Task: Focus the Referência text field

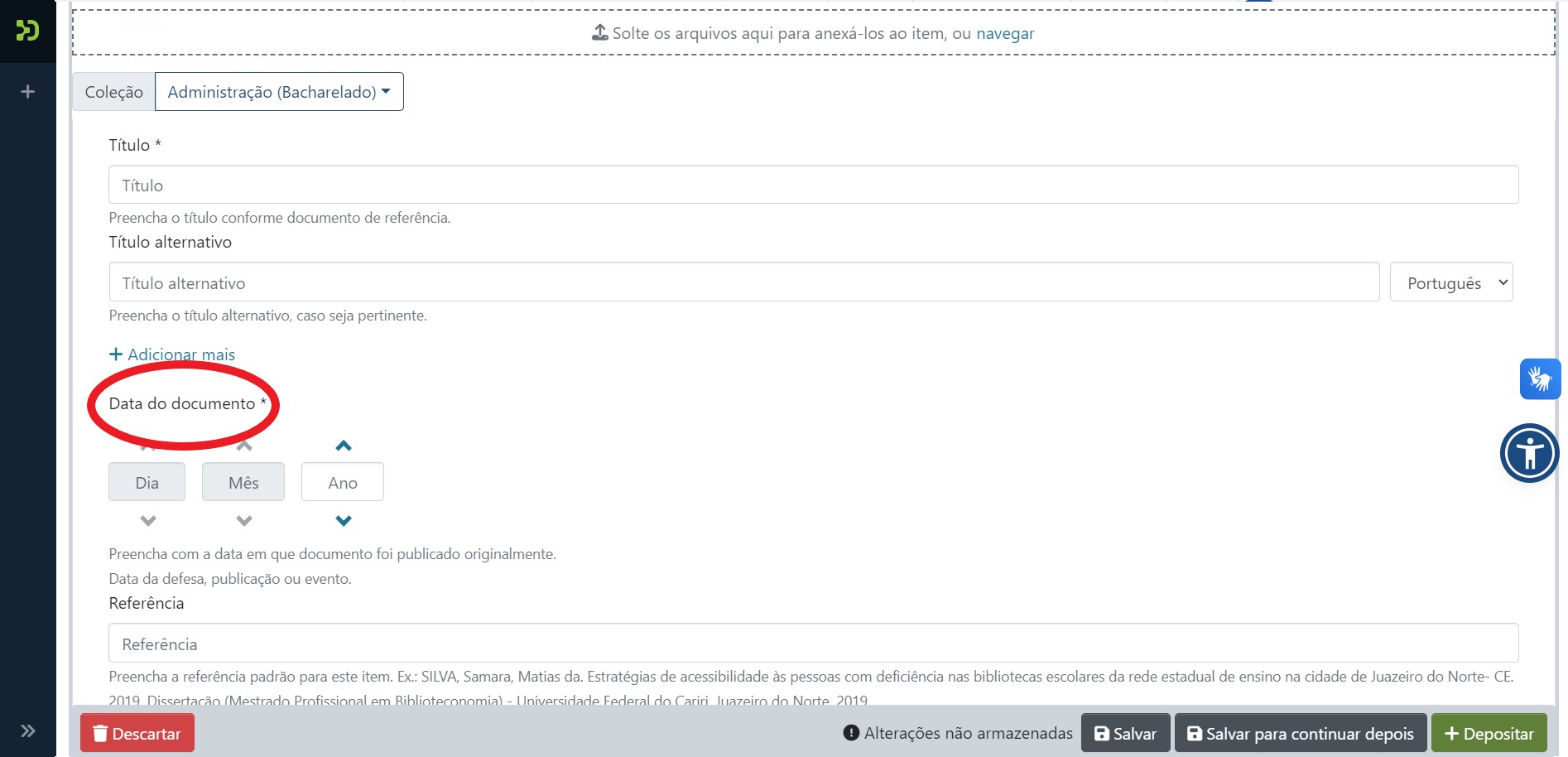Action: tap(813, 644)
